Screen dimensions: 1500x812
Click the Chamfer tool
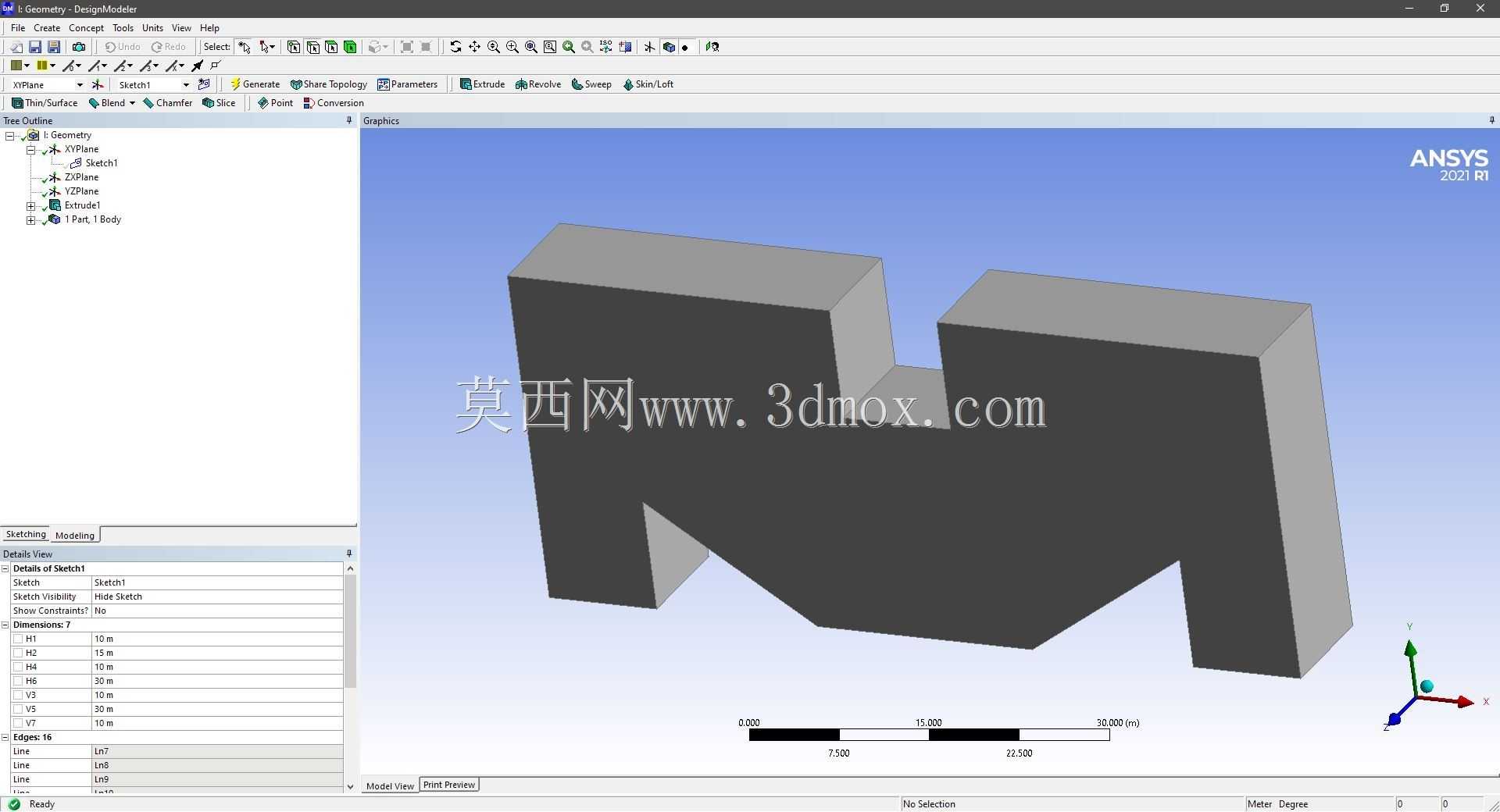click(x=167, y=103)
